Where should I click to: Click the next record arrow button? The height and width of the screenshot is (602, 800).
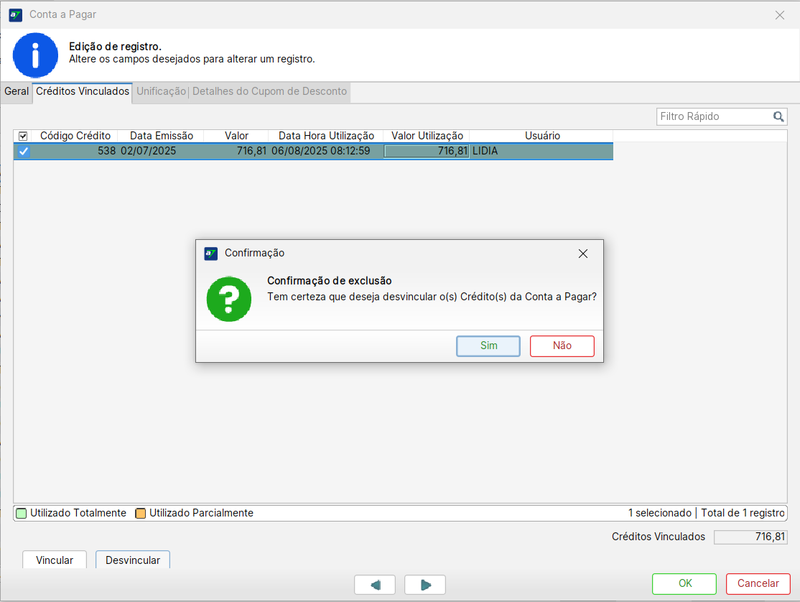point(425,585)
